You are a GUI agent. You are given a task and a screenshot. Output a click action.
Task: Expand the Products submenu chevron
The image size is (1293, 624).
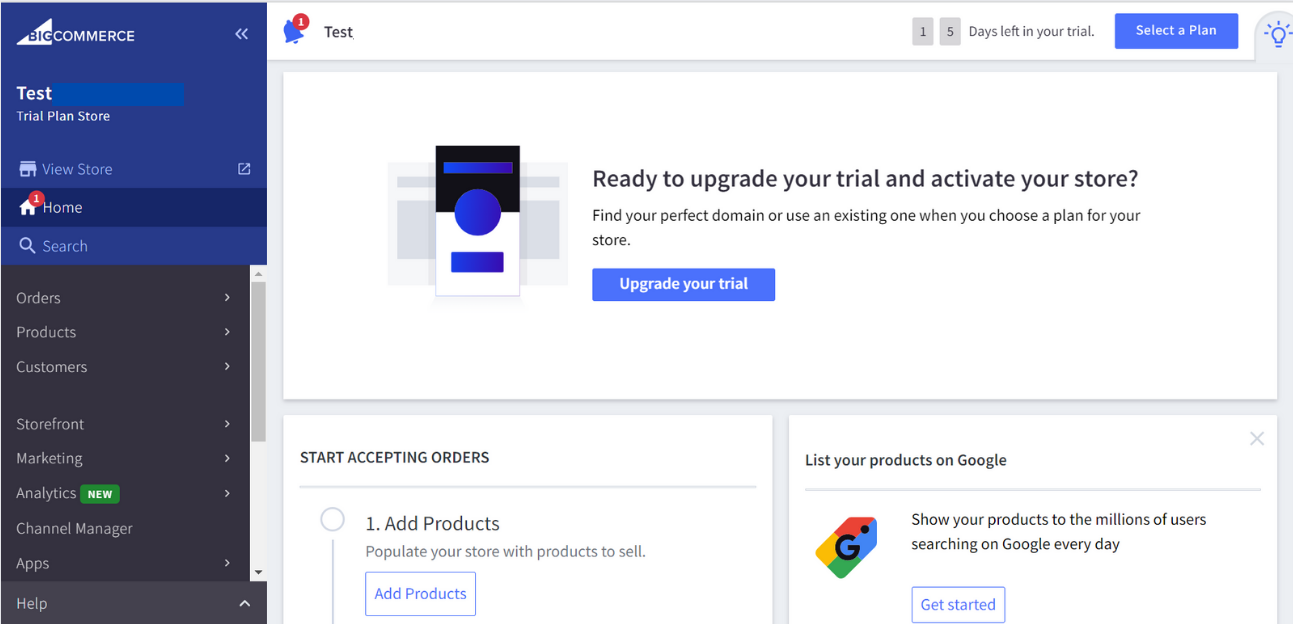click(227, 332)
